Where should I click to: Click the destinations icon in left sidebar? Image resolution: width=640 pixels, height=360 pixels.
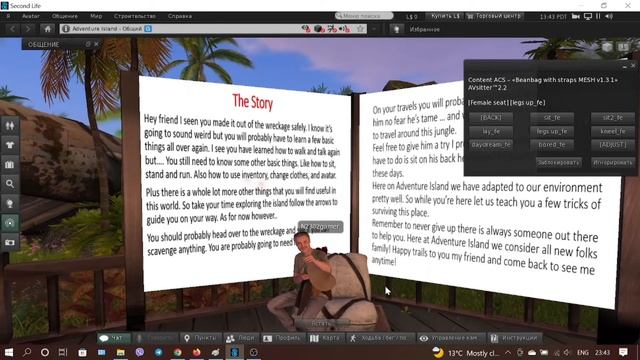10,164
